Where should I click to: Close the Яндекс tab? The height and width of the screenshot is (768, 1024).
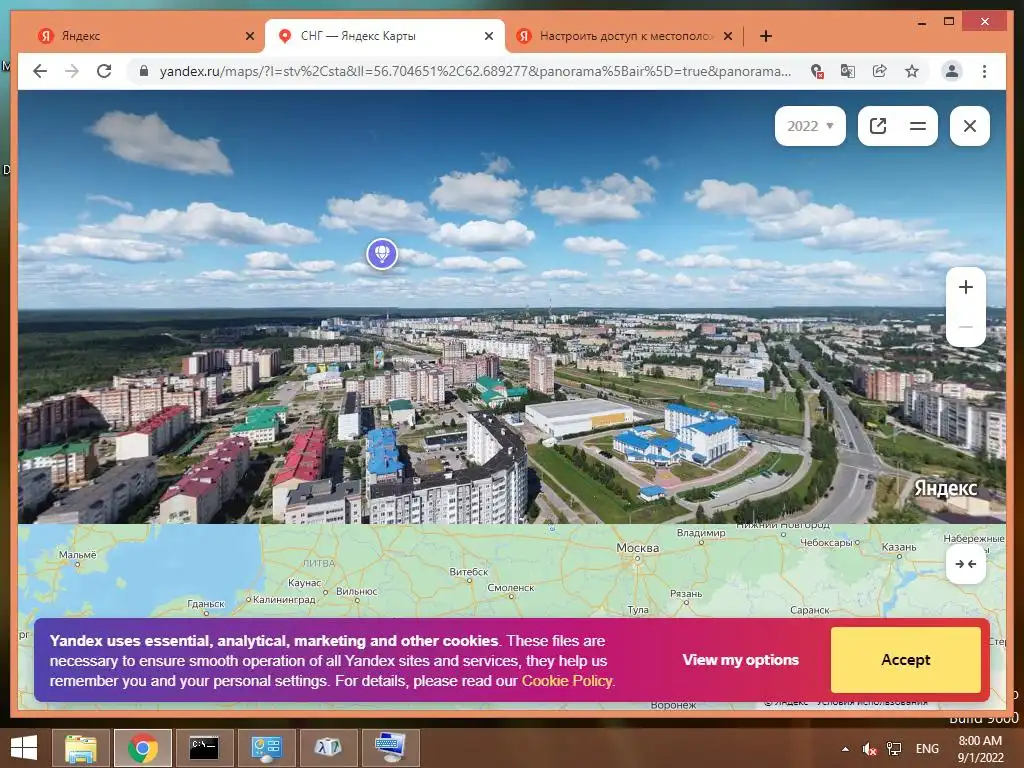point(249,36)
